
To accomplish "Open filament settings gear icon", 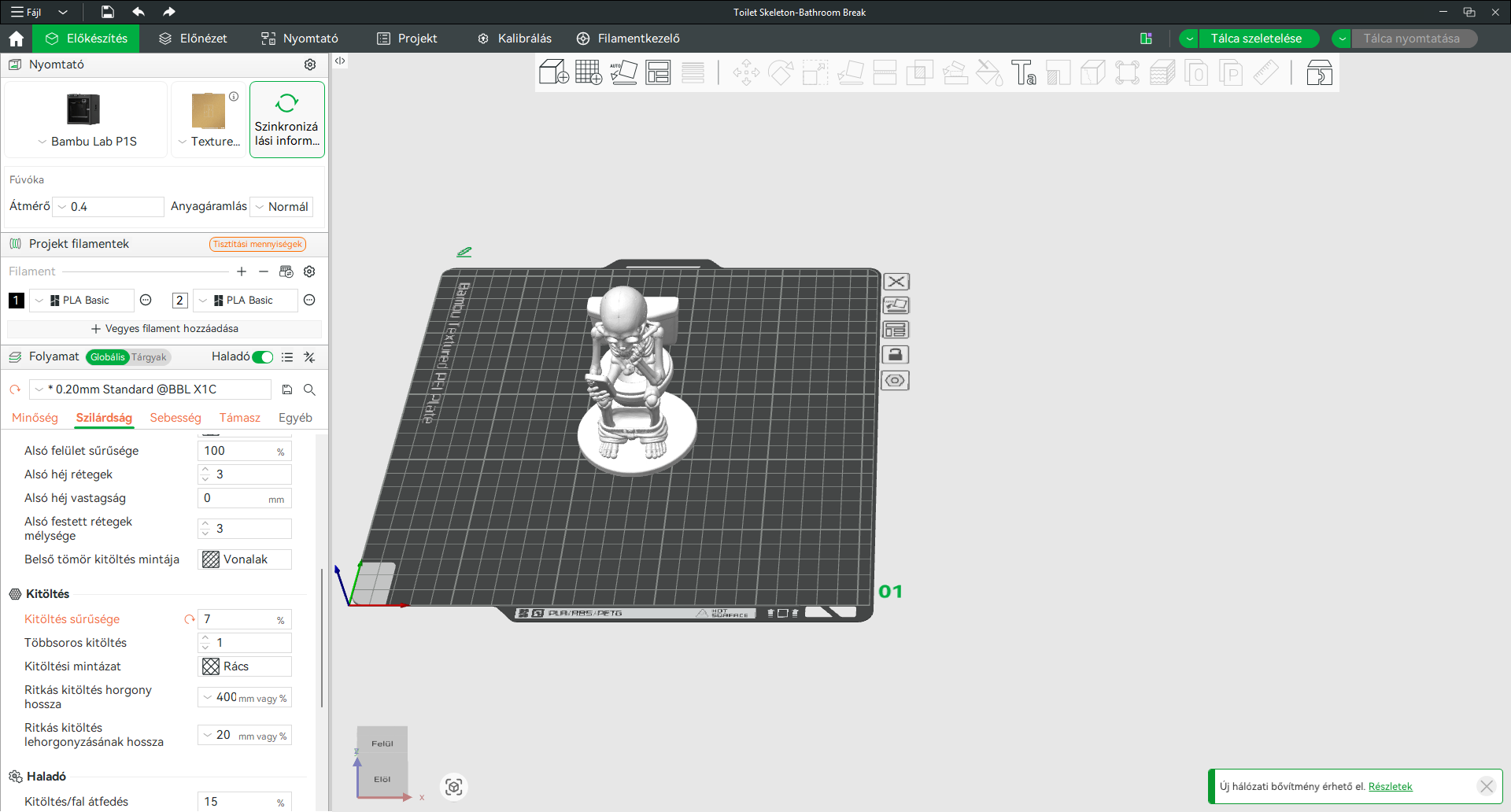I will coord(309,271).
